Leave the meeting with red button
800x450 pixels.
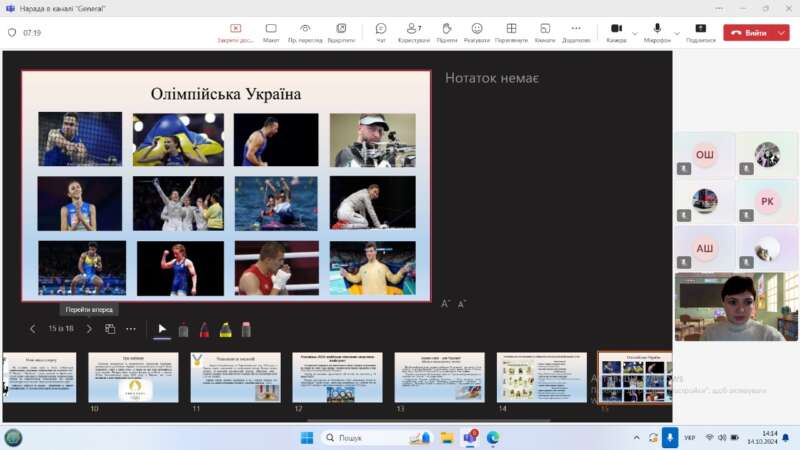(748, 33)
